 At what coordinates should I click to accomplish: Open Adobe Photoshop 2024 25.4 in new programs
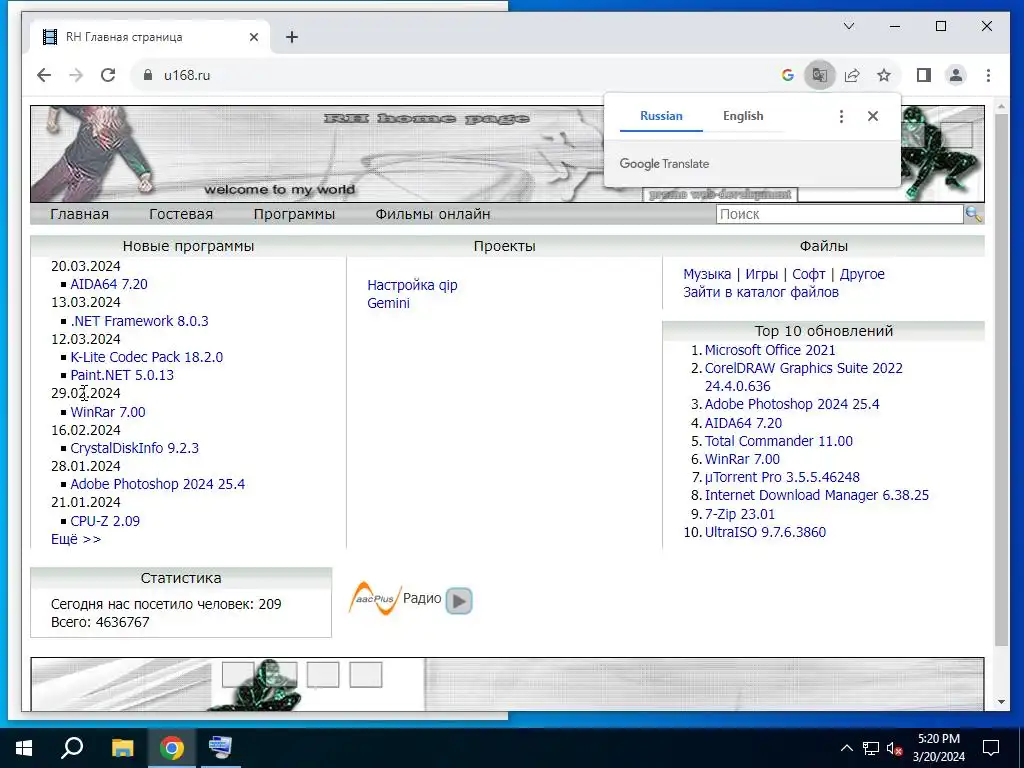point(157,484)
